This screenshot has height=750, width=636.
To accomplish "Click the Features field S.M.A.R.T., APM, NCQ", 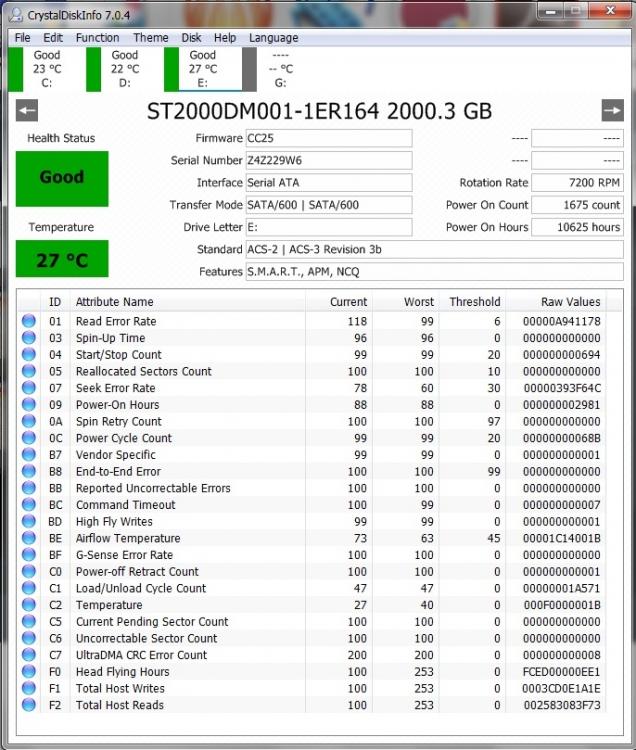I will click(435, 272).
